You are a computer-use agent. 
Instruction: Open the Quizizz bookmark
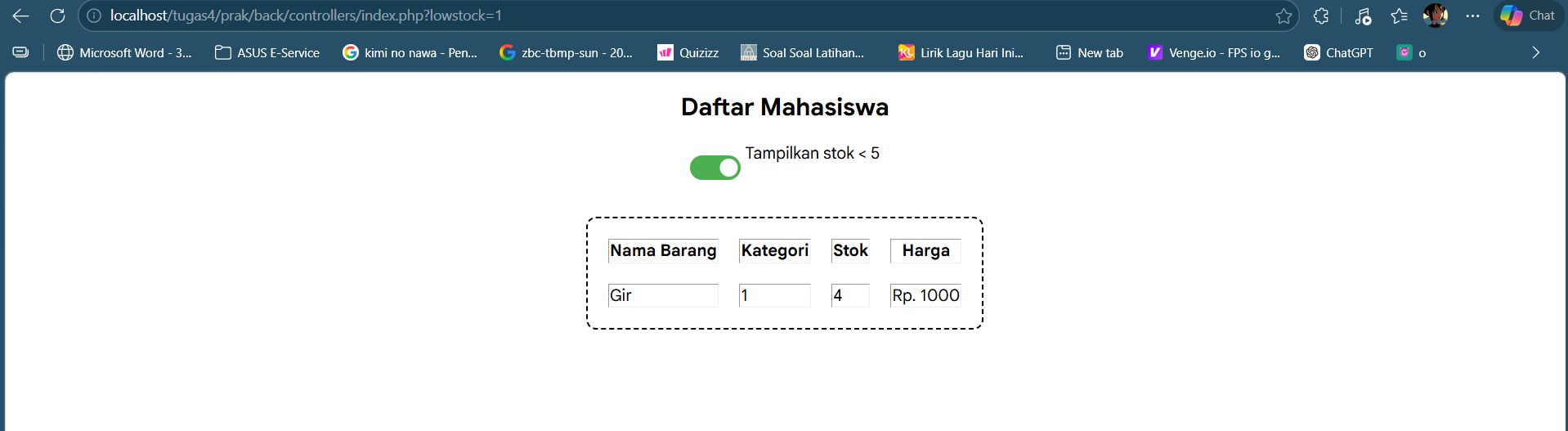pos(688,52)
